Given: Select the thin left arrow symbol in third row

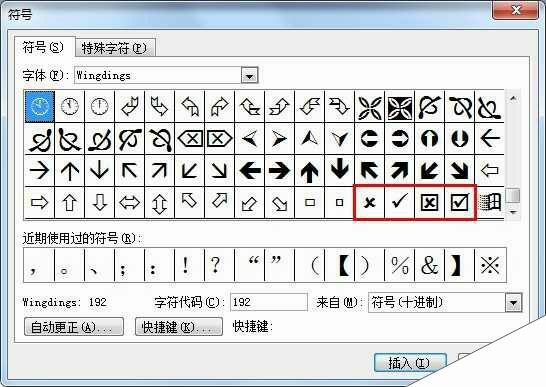Looking at the screenshot, I should [490, 138].
